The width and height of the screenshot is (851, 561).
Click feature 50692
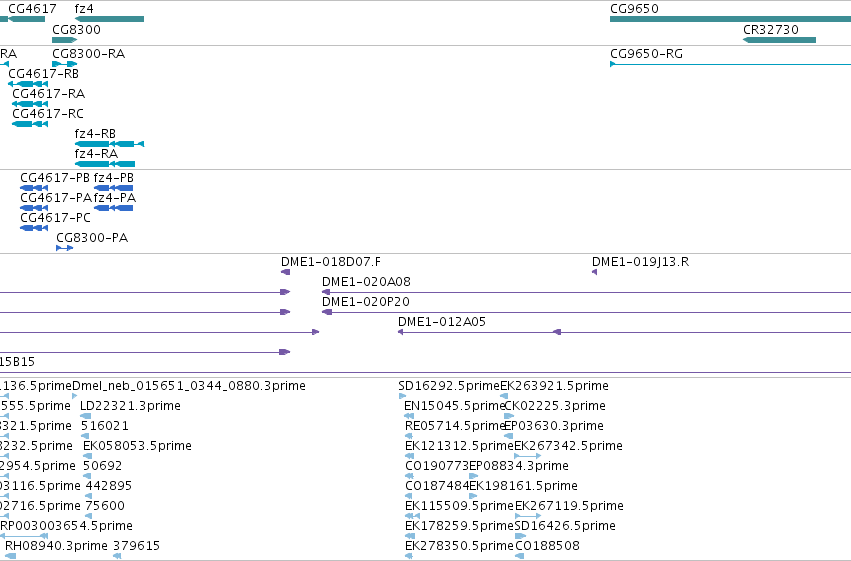(87, 476)
